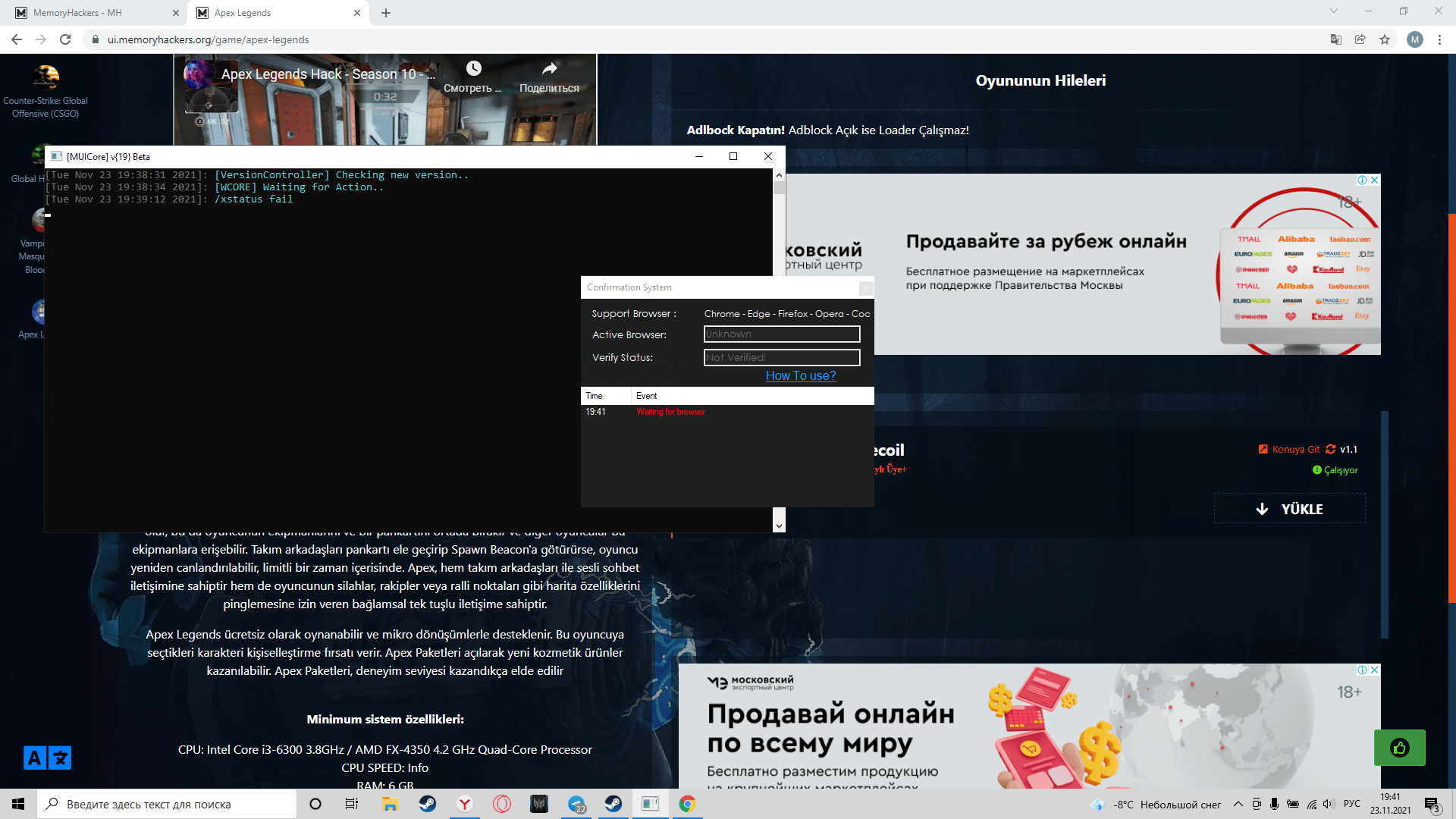This screenshot has width=1456, height=819.
Task: Reload the Apex Legends page
Action: (65, 39)
